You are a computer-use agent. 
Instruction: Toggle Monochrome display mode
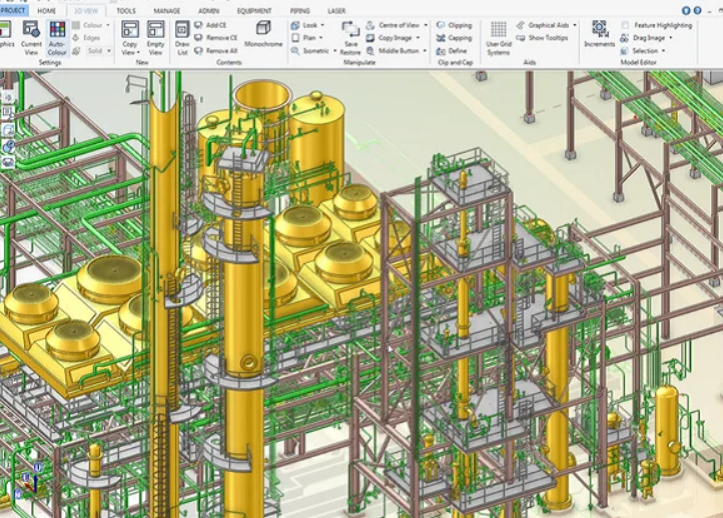pyautogui.click(x=263, y=34)
